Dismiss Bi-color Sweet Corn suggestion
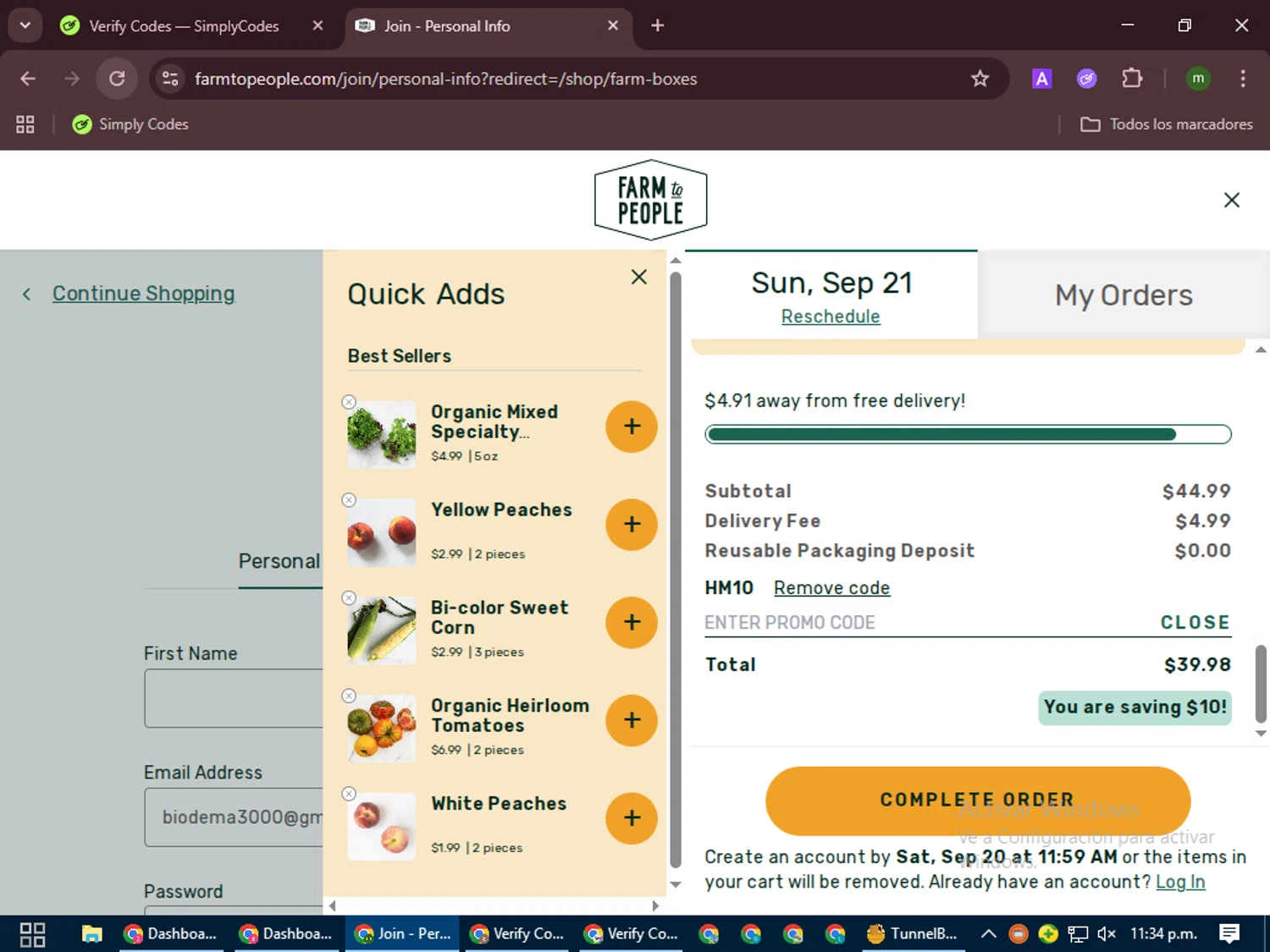 click(349, 598)
